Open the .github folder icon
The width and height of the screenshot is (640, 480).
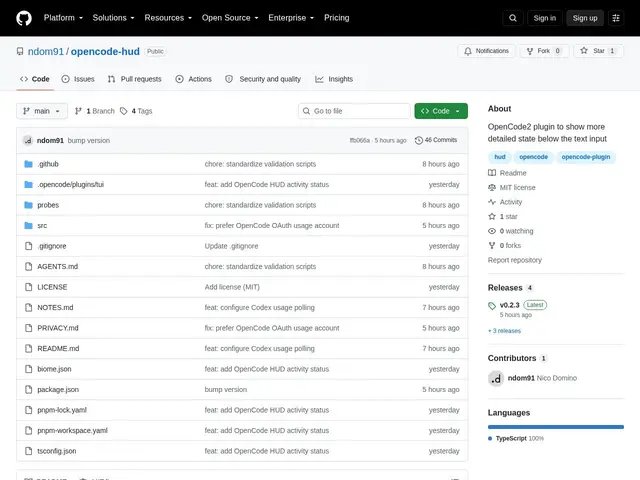[x=28, y=164]
